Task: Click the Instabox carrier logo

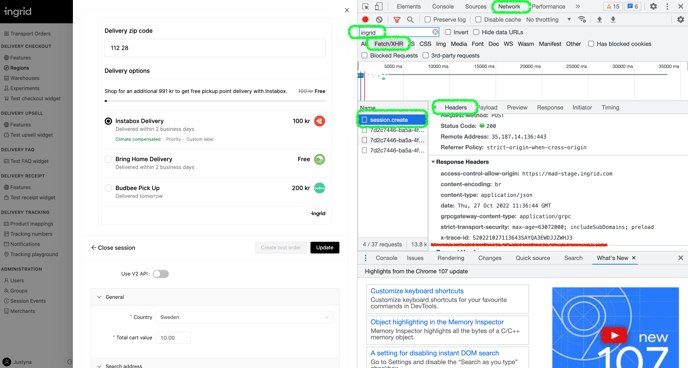Action: pos(319,121)
